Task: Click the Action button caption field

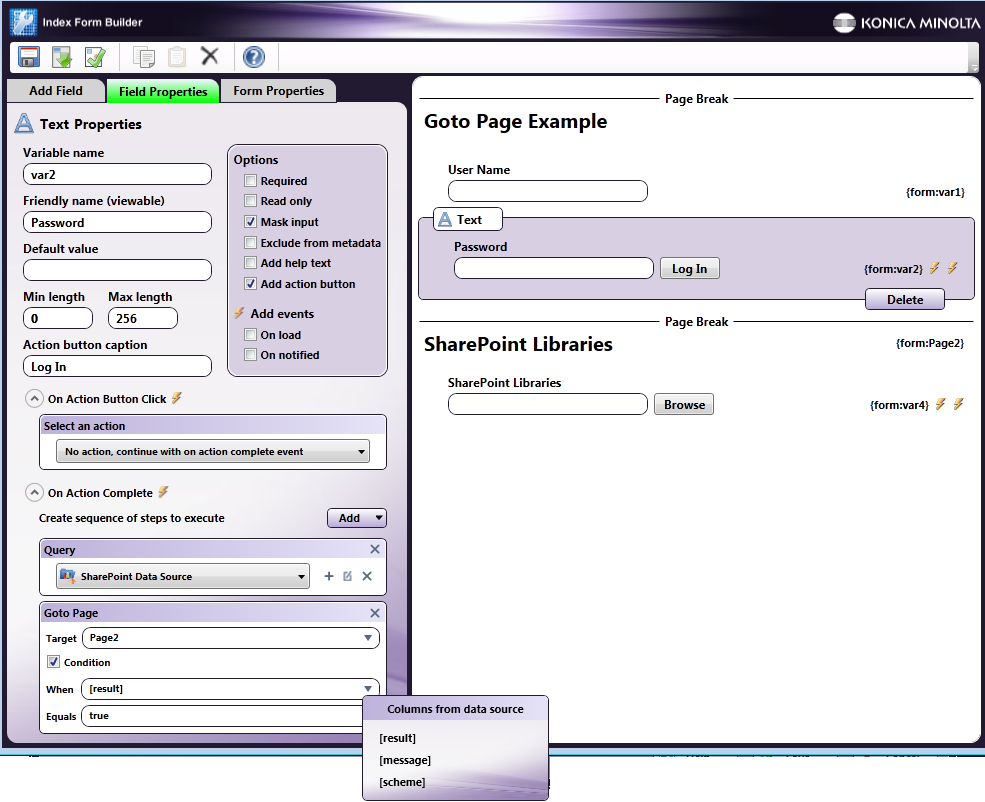Action: 117,366
